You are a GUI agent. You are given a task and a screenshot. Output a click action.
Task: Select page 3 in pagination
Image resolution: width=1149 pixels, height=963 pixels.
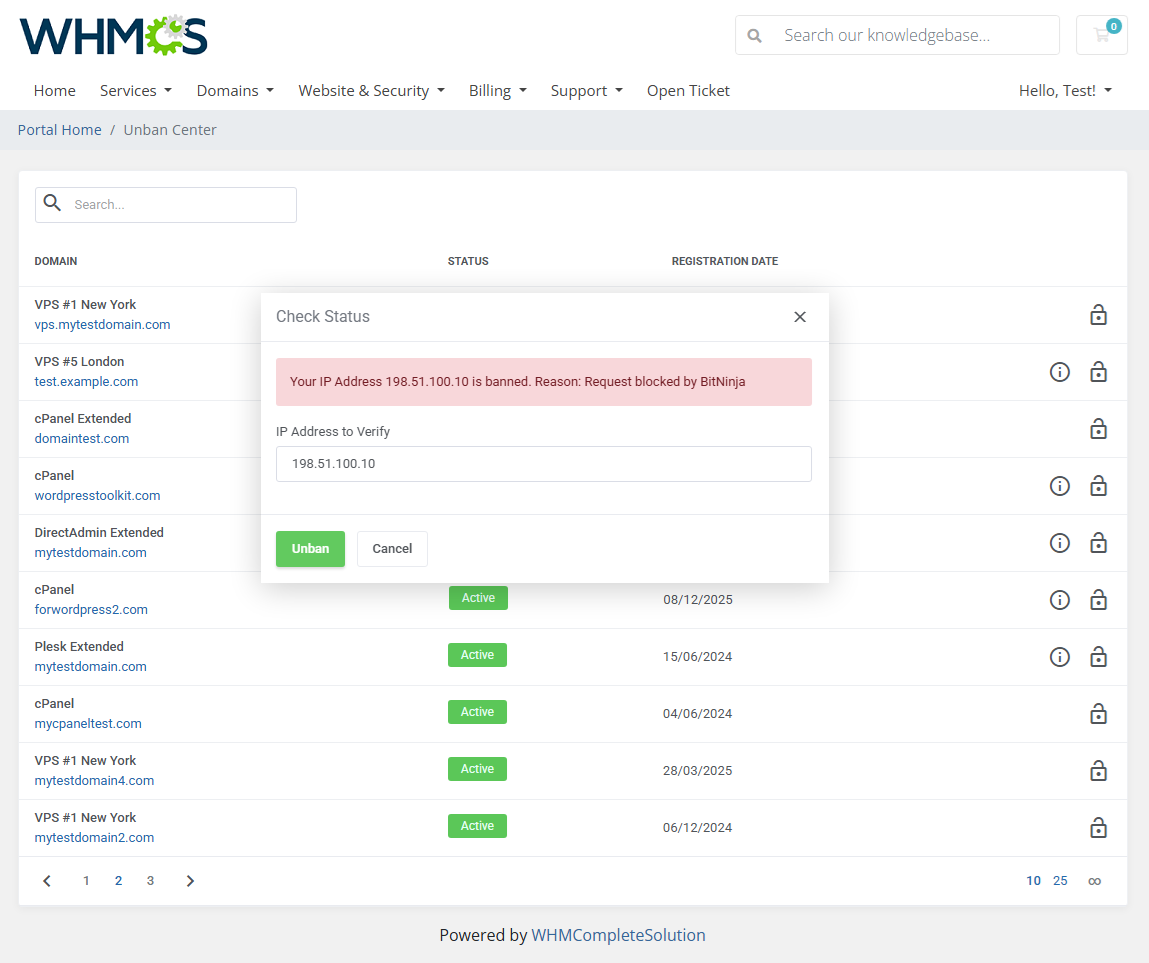coord(150,880)
